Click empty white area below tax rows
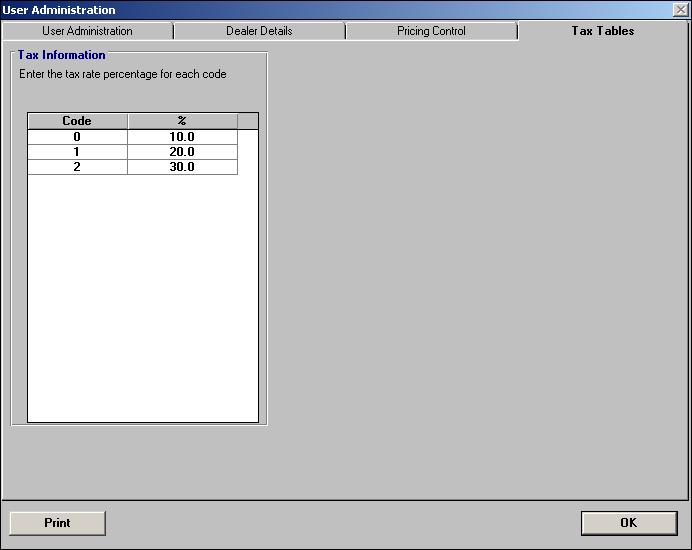 [x=143, y=298]
